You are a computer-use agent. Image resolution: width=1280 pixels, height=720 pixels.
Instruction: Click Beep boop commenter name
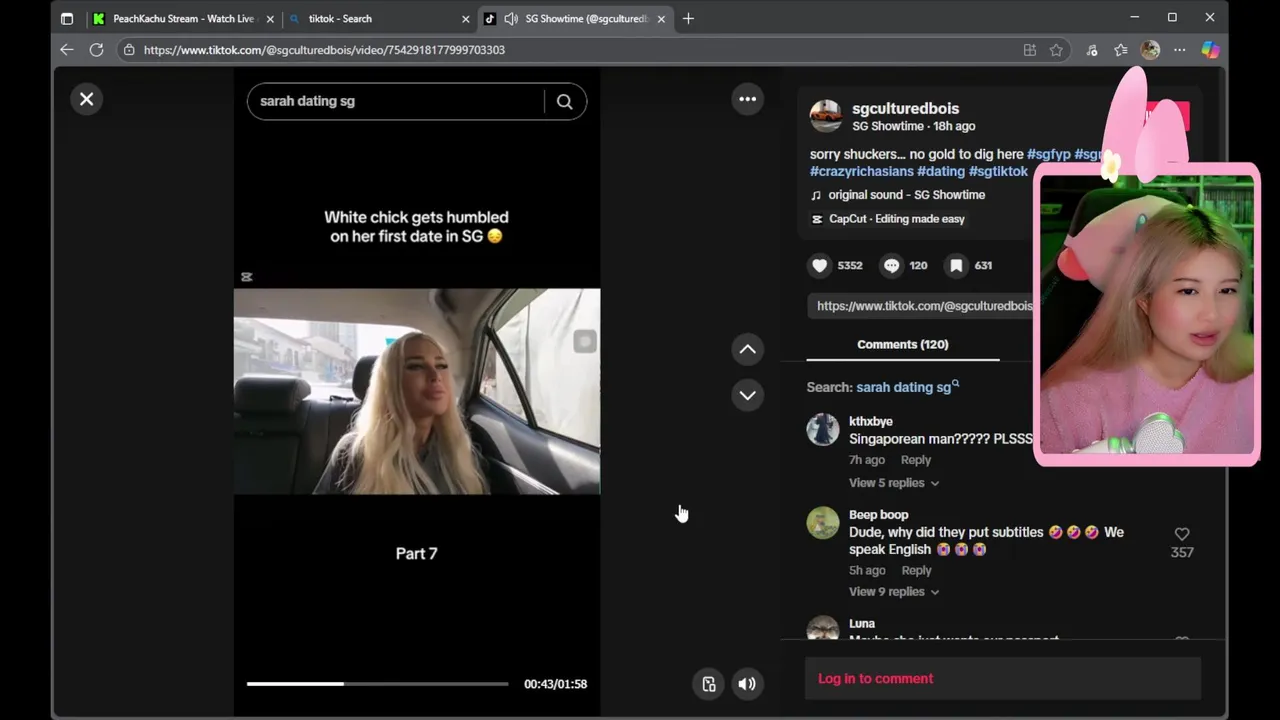click(878, 514)
